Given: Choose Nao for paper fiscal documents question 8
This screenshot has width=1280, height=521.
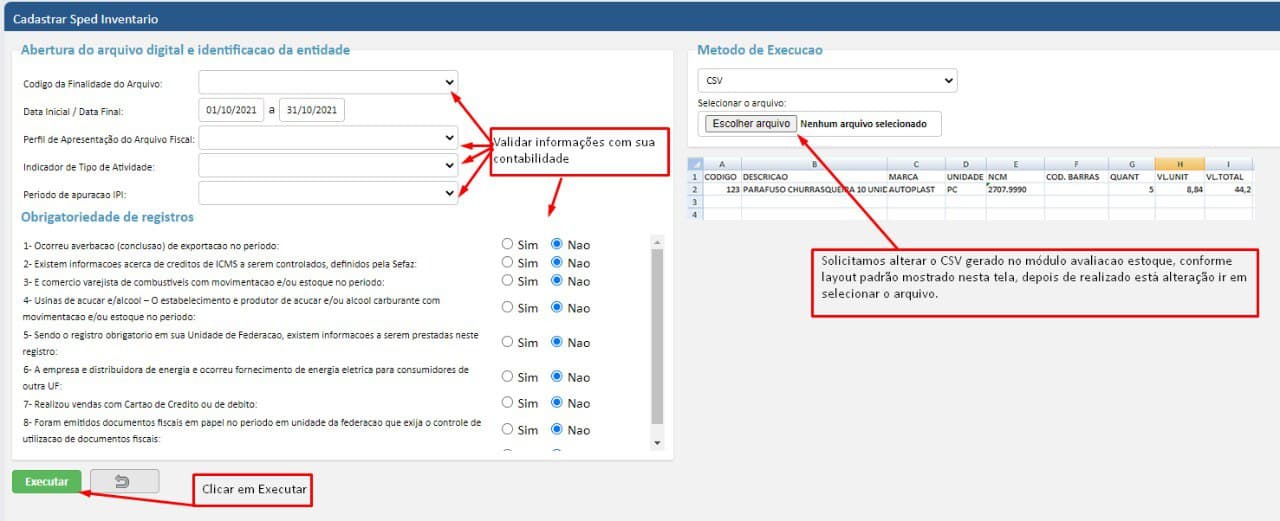Looking at the screenshot, I should (558, 430).
